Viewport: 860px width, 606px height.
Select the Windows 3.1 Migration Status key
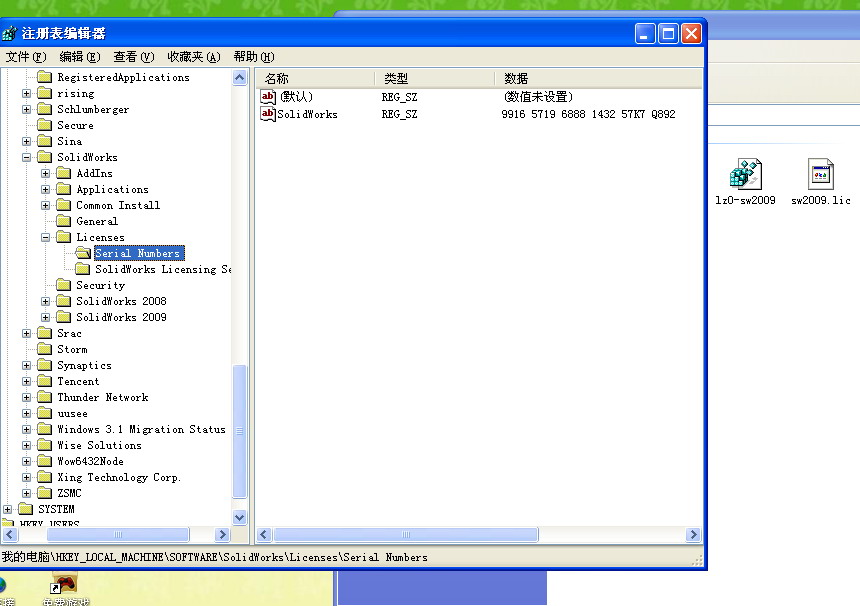(x=142, y=429)
